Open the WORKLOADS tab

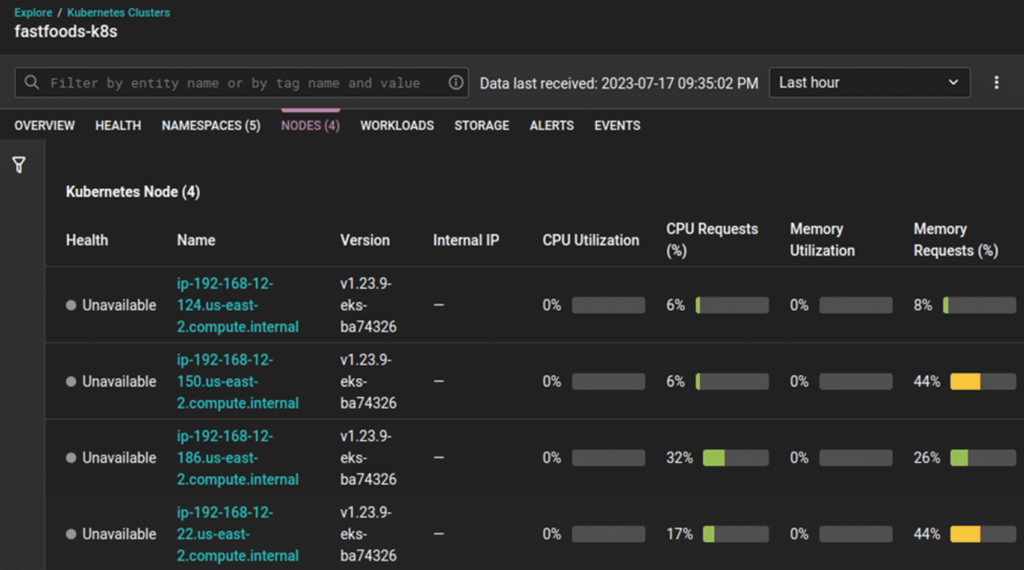(x=397, y=125)
